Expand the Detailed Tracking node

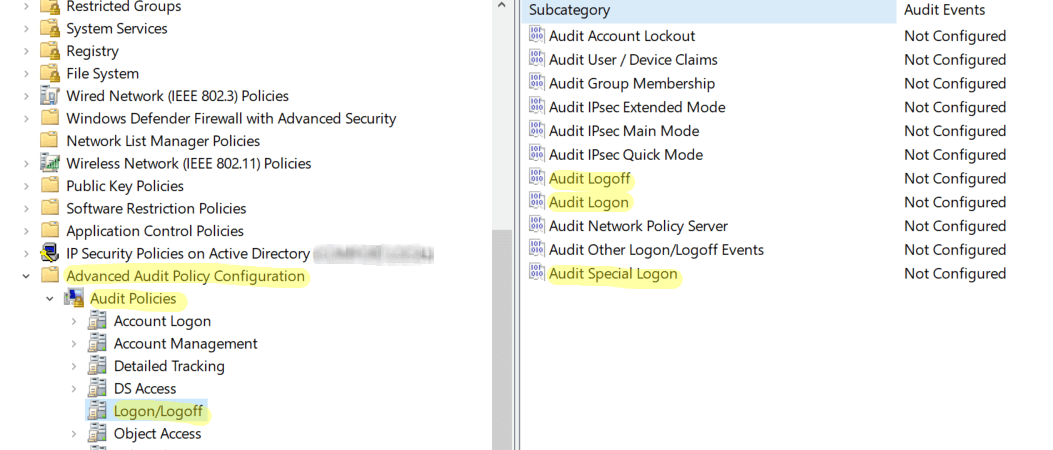(x=74, y=366)
